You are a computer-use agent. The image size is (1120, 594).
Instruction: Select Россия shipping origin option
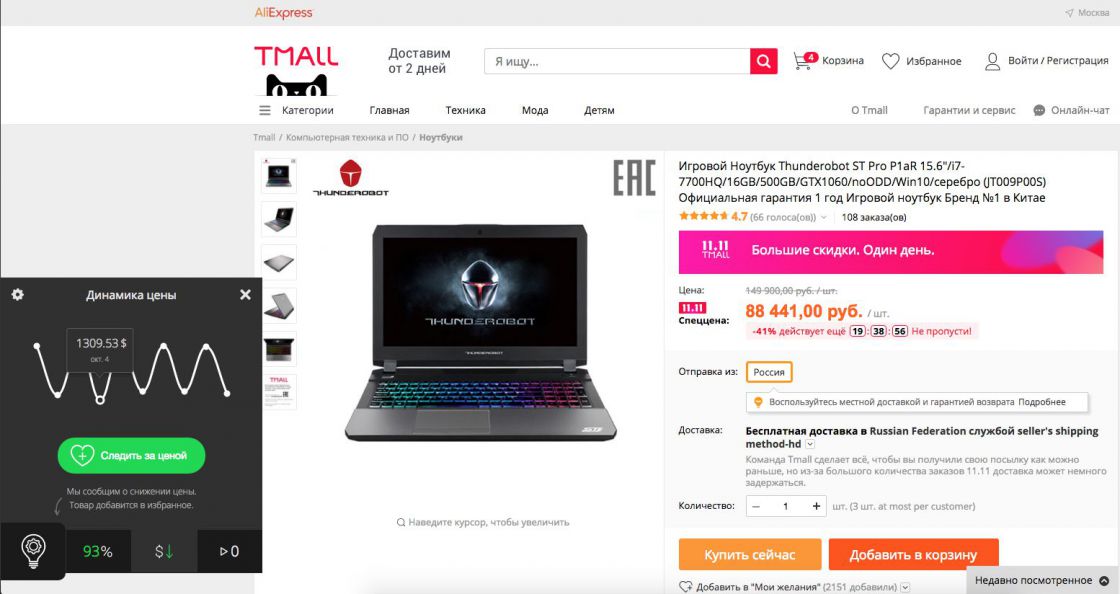769,372
